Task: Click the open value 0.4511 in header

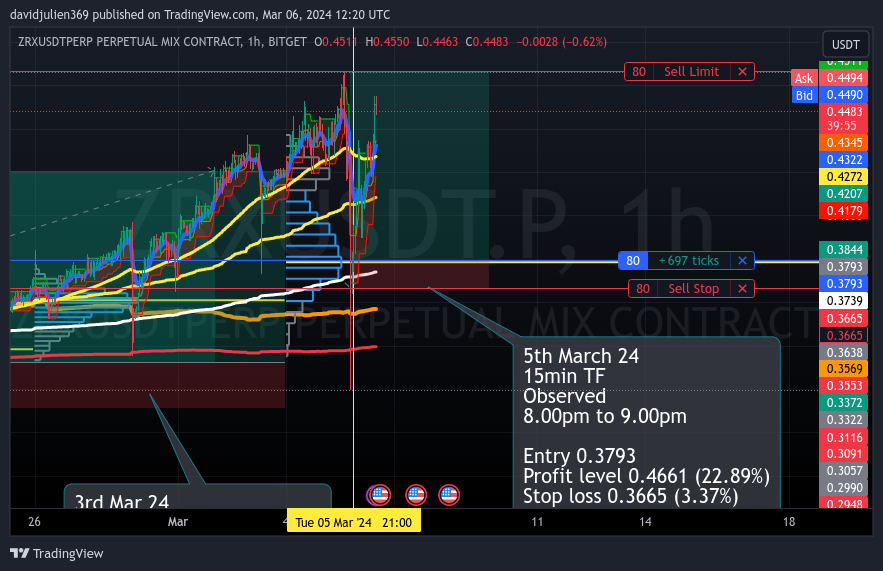Action: click(340, 42)
